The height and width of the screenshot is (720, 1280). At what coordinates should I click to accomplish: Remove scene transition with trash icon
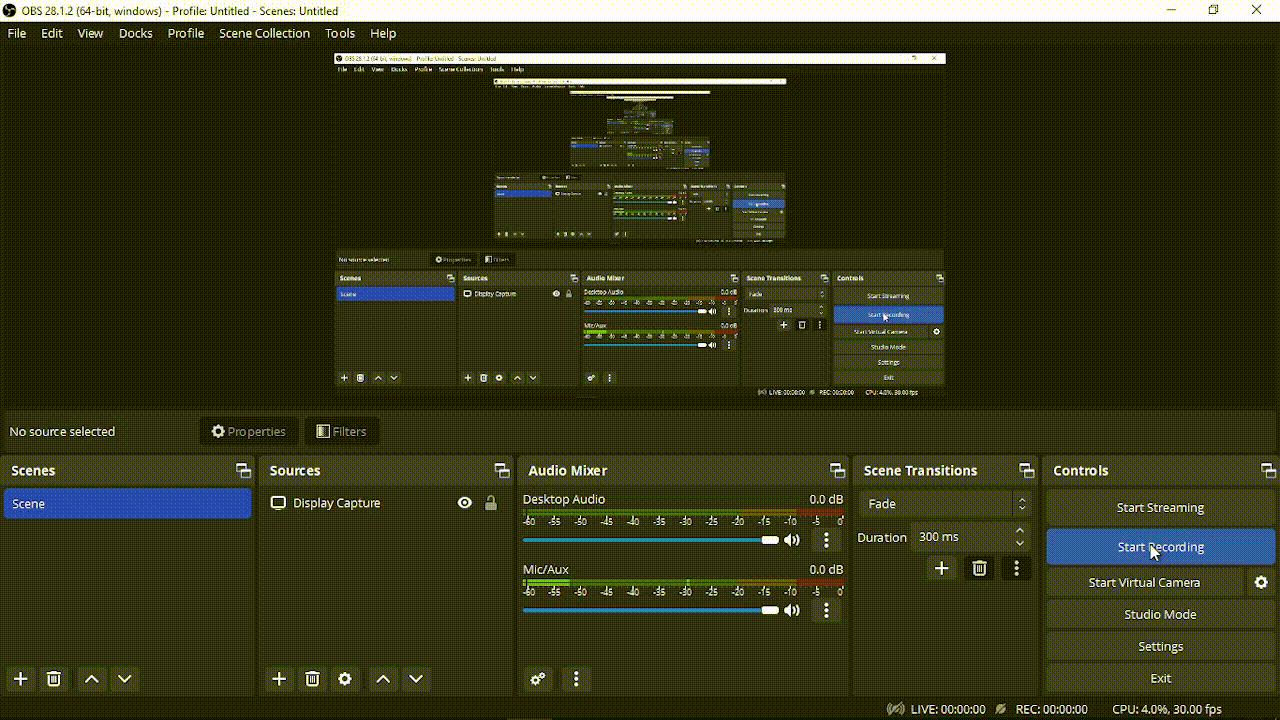click(x=979, y=568)
